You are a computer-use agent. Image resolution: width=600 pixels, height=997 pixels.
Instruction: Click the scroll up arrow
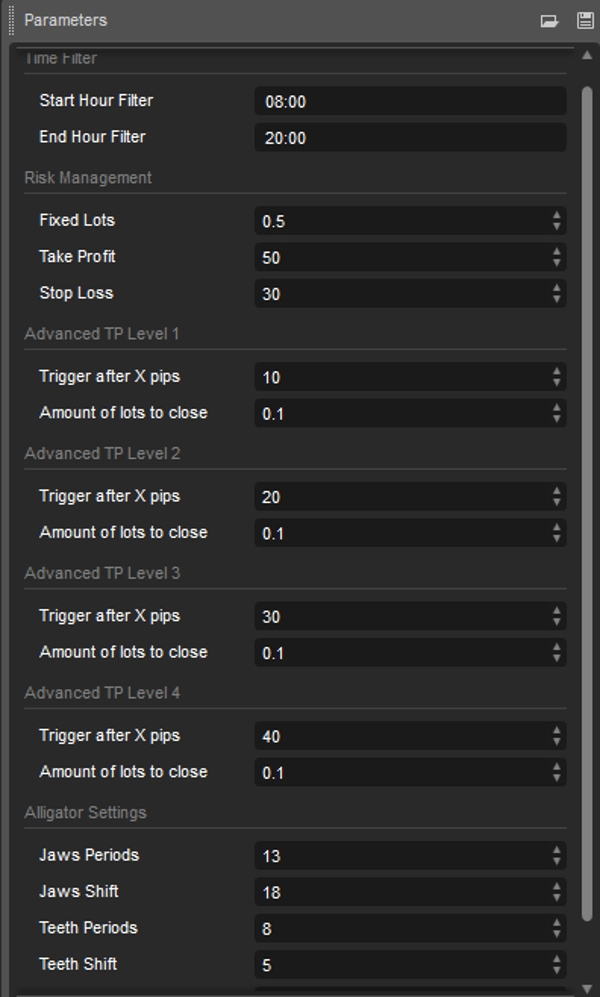(x=587, y=56)
